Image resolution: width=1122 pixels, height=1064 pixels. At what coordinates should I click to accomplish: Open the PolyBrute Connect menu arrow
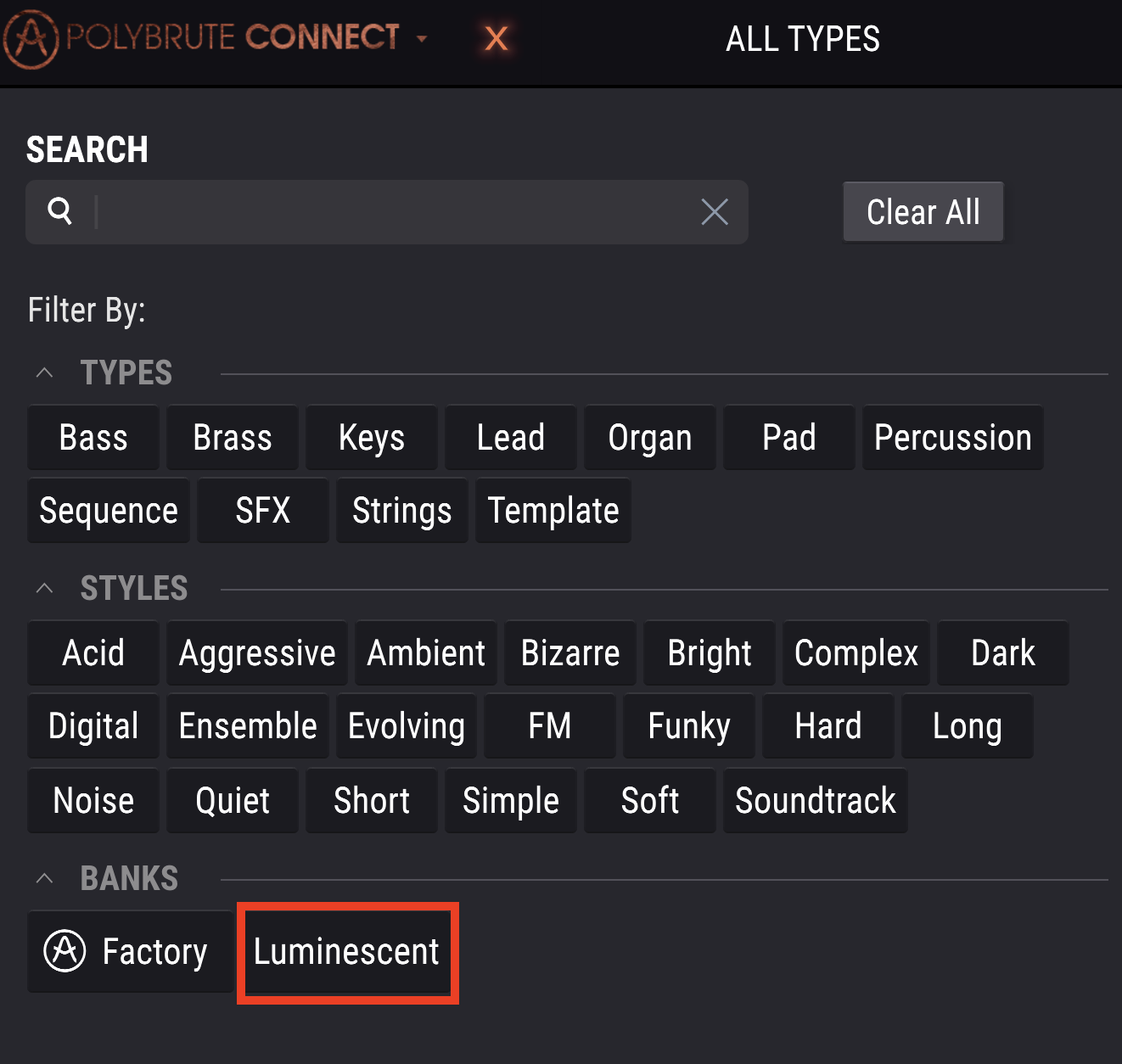click(422, 39)
